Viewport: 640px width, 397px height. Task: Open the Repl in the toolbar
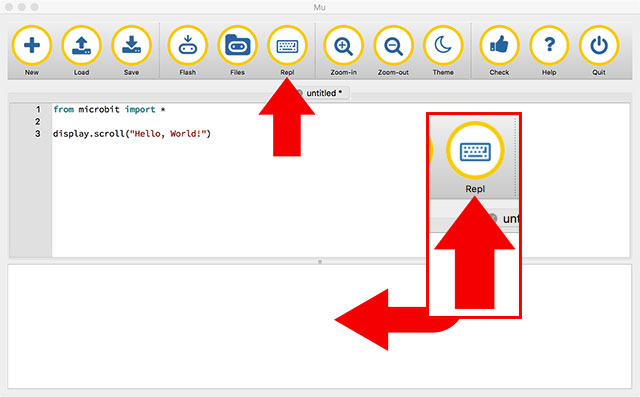(x=287, y=45)
